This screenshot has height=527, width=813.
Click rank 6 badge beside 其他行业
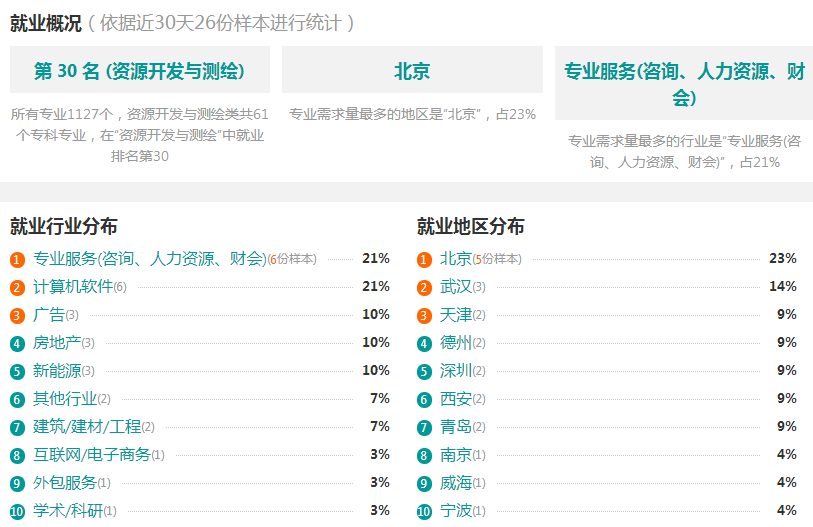17,399
